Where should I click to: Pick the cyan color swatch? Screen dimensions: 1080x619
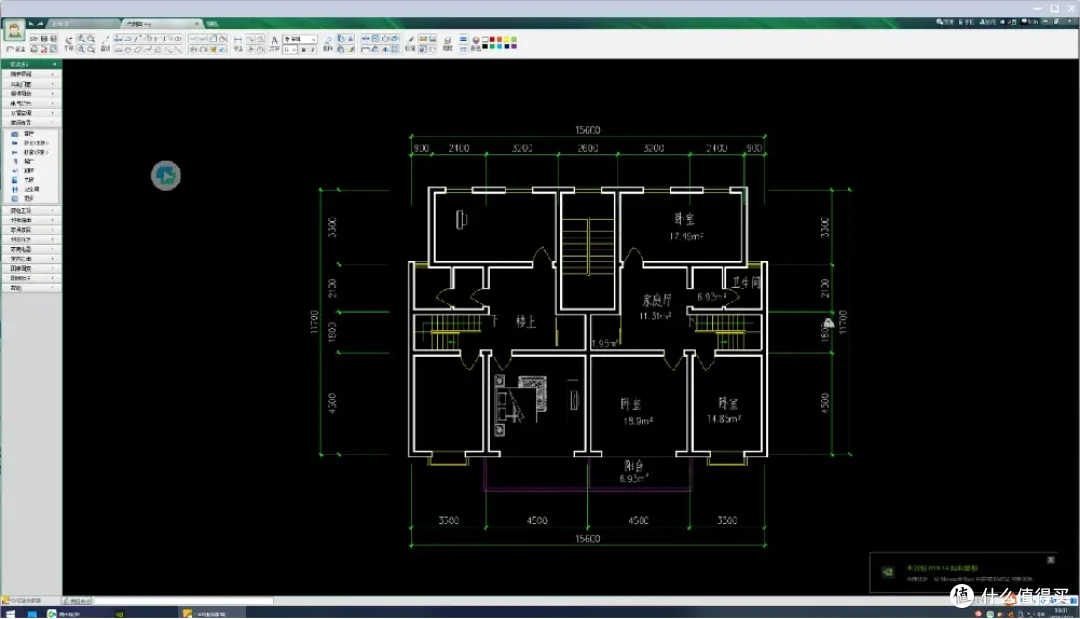pos(499,46)
